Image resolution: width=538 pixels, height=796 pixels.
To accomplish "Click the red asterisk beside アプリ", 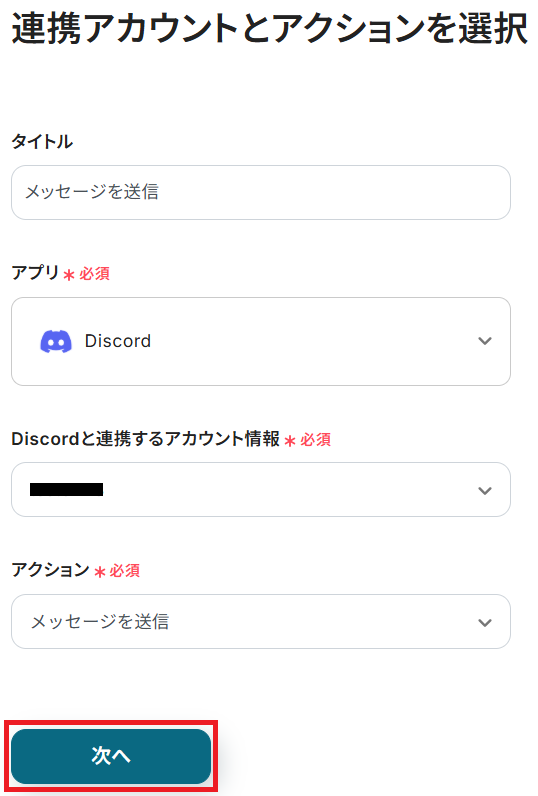I will coord(69,275).
